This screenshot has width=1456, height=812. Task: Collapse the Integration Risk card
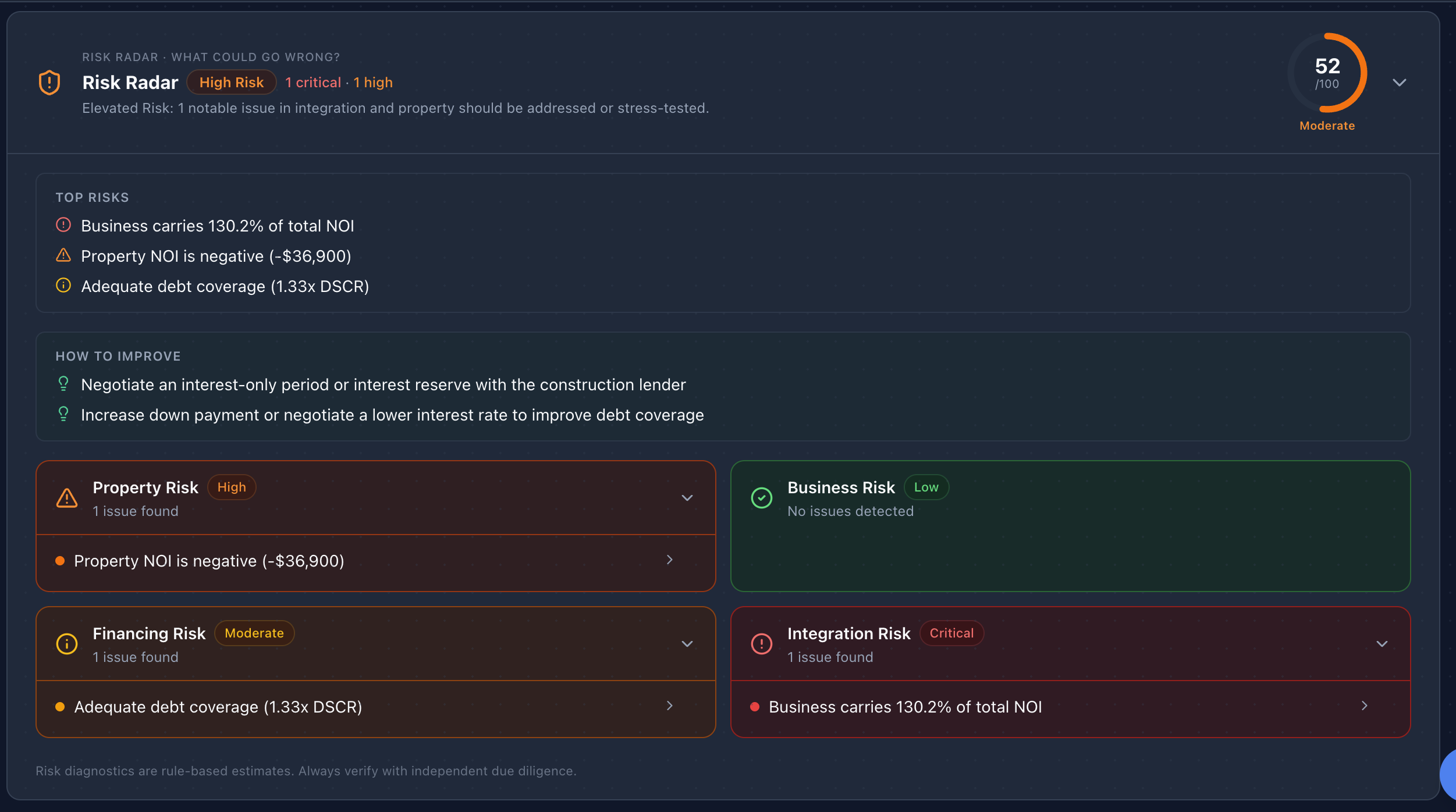[1383, 643]
